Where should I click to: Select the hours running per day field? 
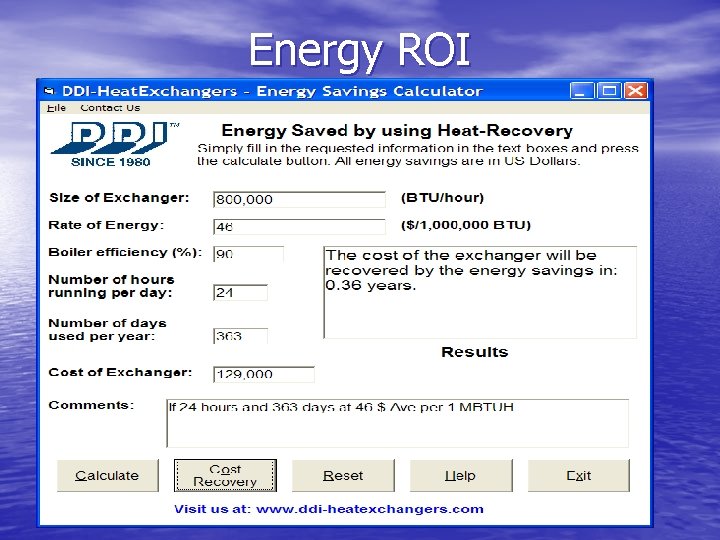240,292
